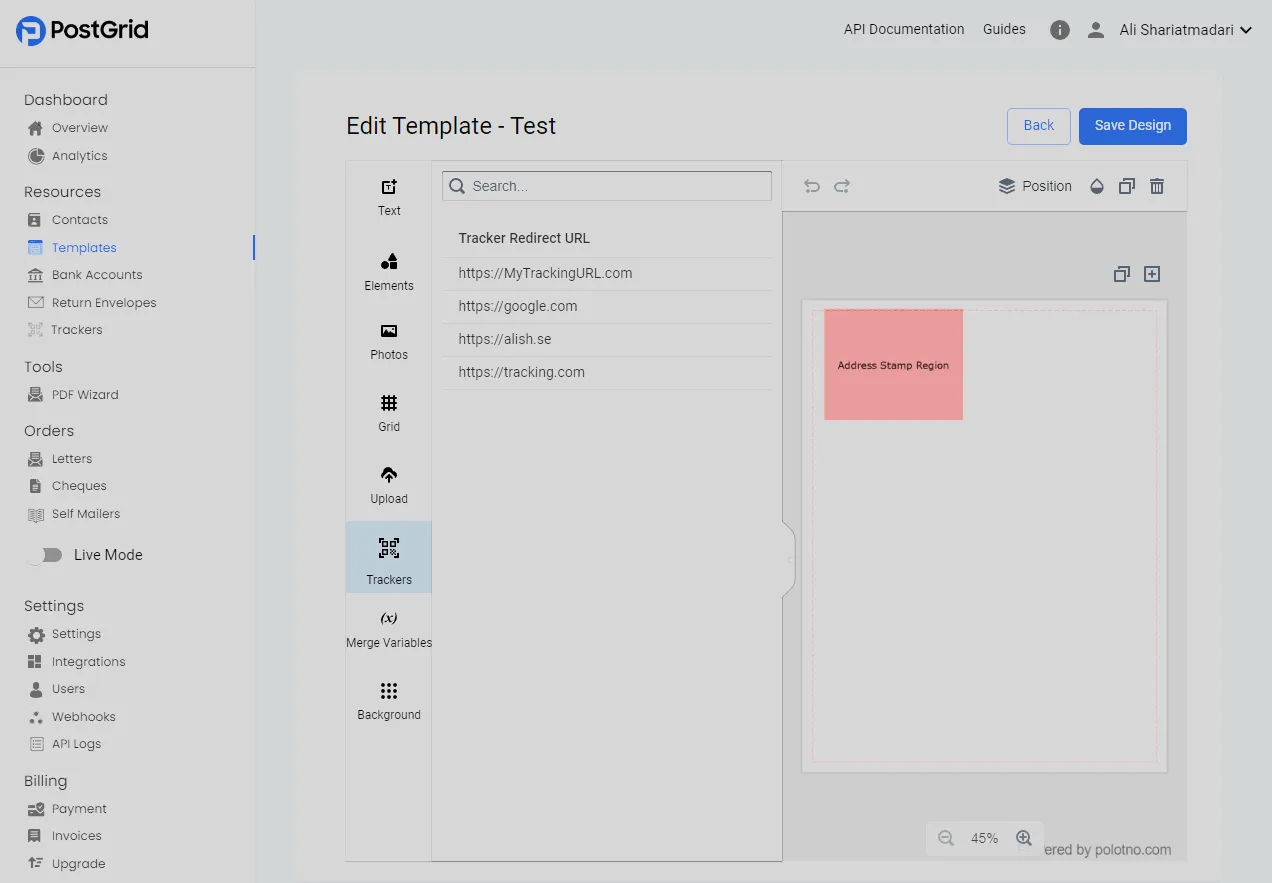This screenshot has width=1272, height=883.
Task: Open the Upload panel
Action: tap(389, 483)
